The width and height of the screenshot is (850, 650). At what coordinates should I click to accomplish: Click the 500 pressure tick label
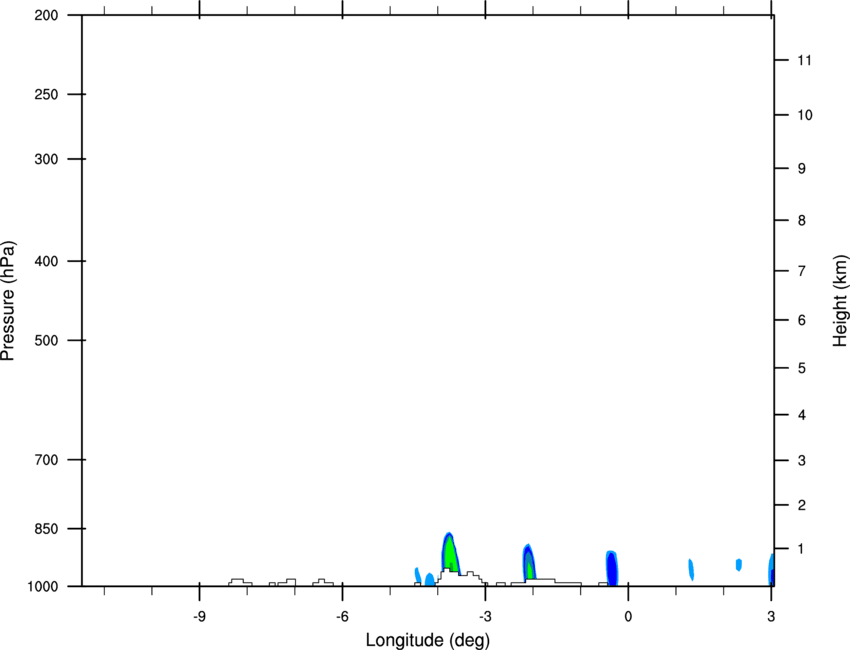tap(46, 340)
